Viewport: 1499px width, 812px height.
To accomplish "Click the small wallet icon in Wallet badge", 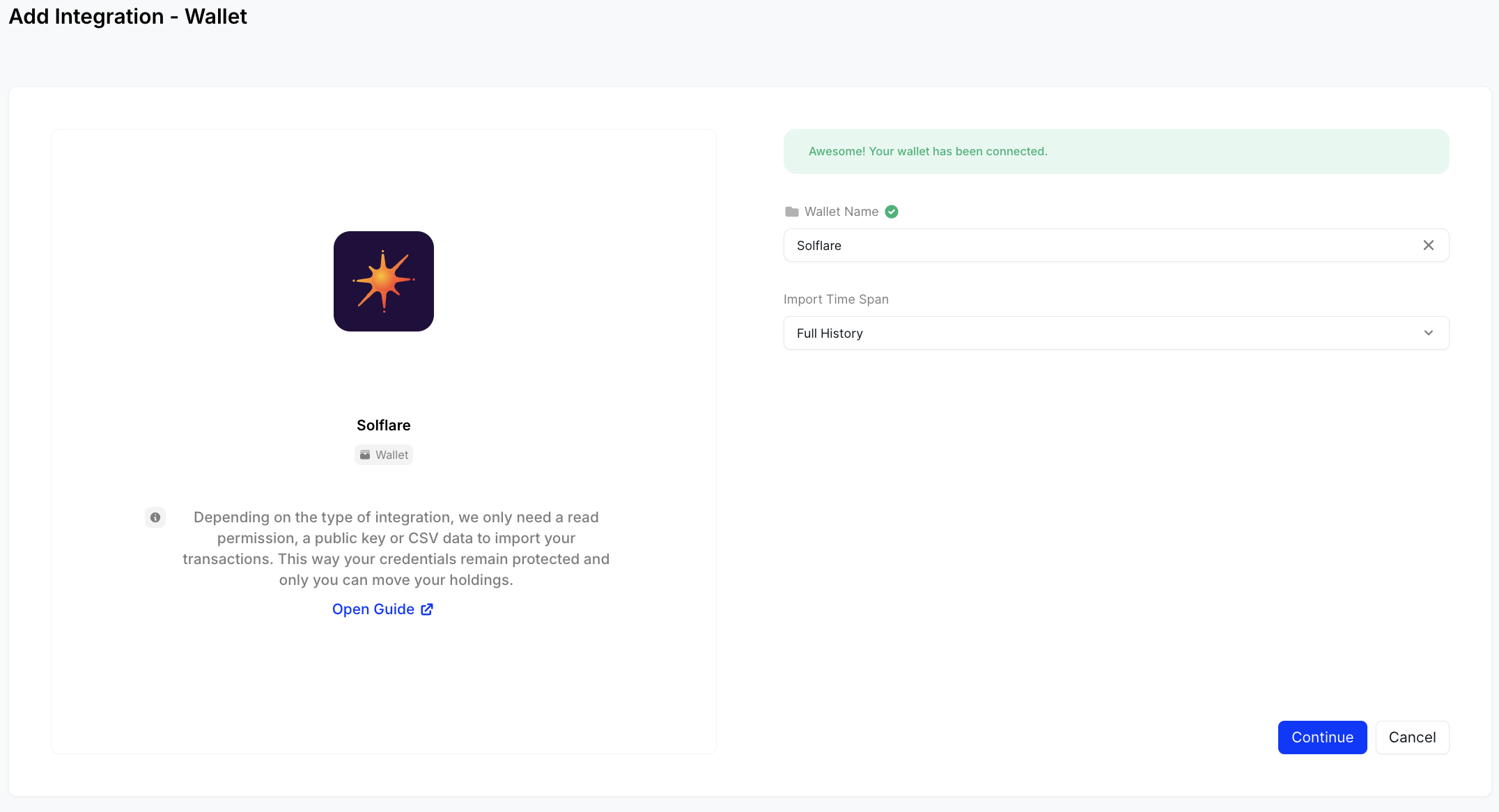I will coord(365,455).
